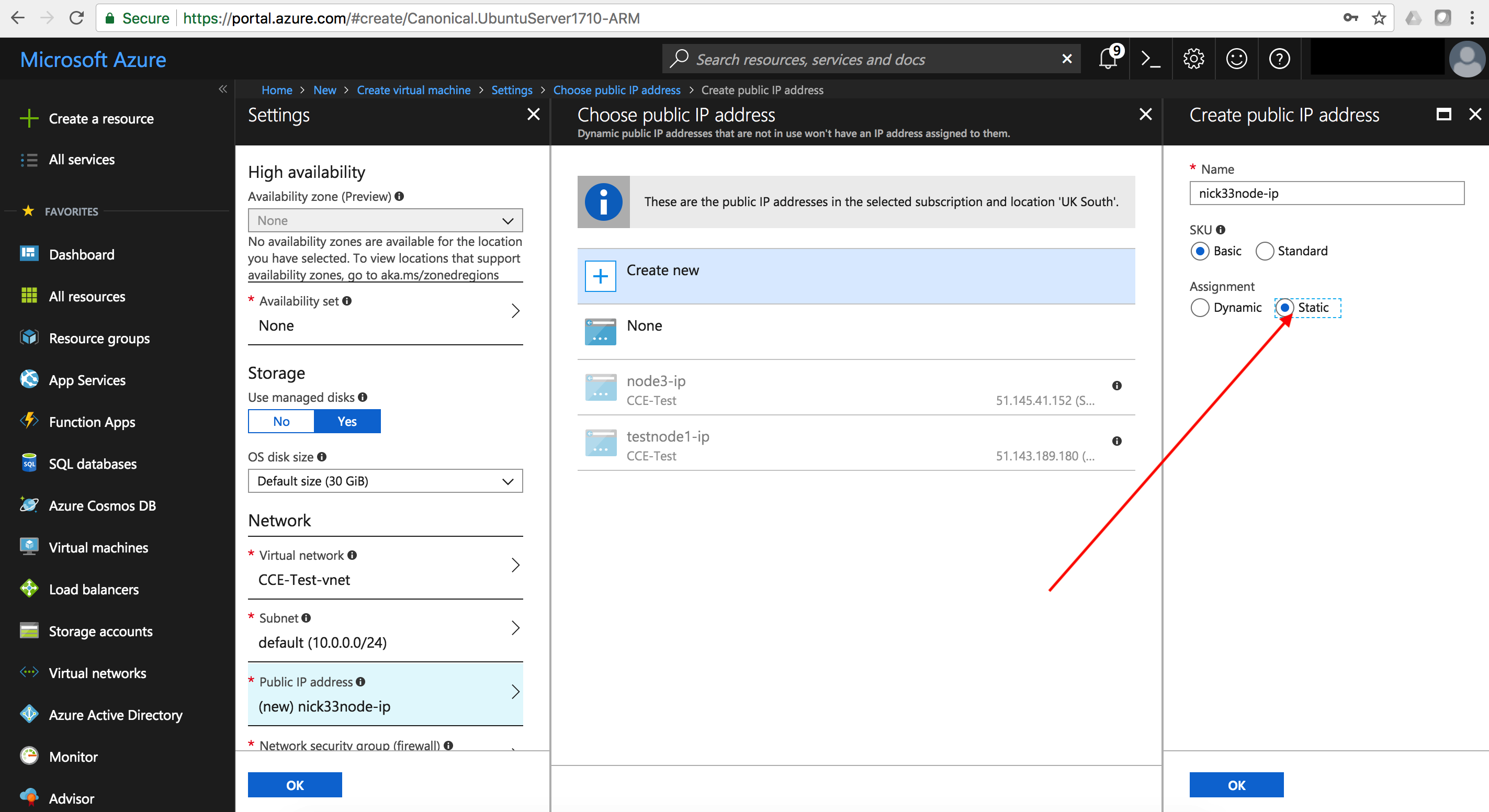This screenshot has width=1489, height=812.
Task: Show info for testnode1-ip address
Action: tap(1116, 441)
